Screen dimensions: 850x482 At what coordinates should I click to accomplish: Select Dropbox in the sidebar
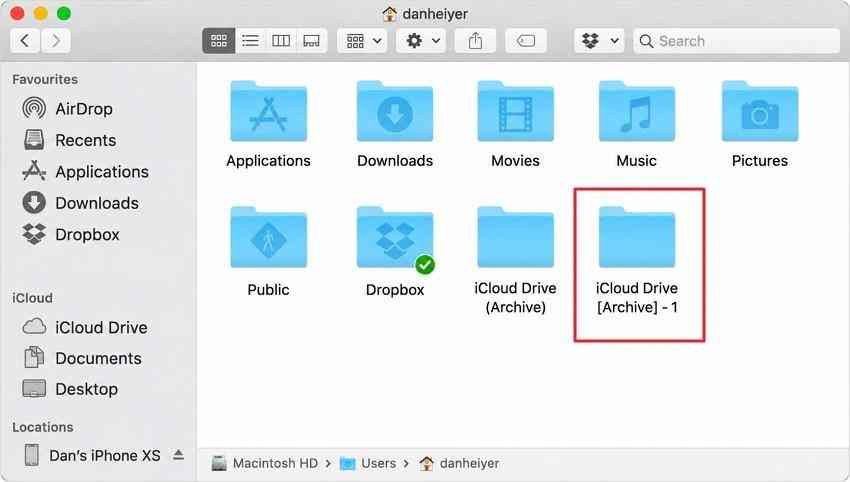coord(70,234)
